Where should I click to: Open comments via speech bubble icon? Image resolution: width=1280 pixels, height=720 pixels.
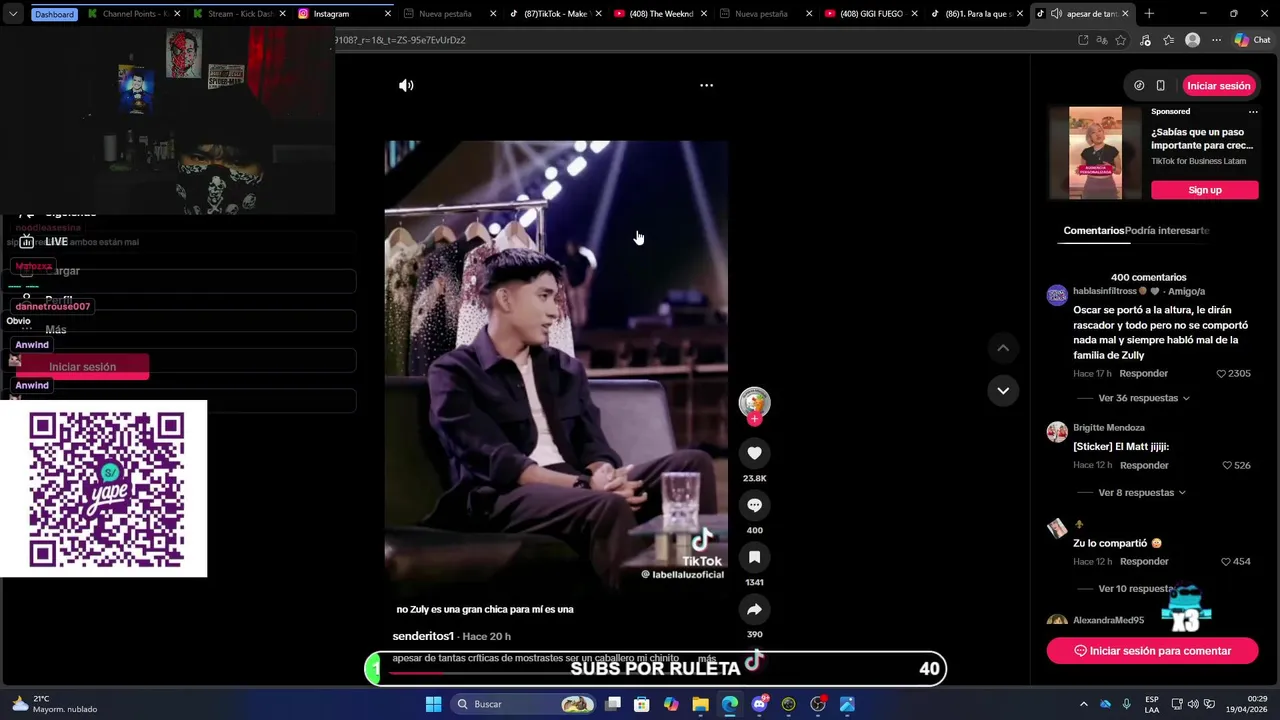754,505
